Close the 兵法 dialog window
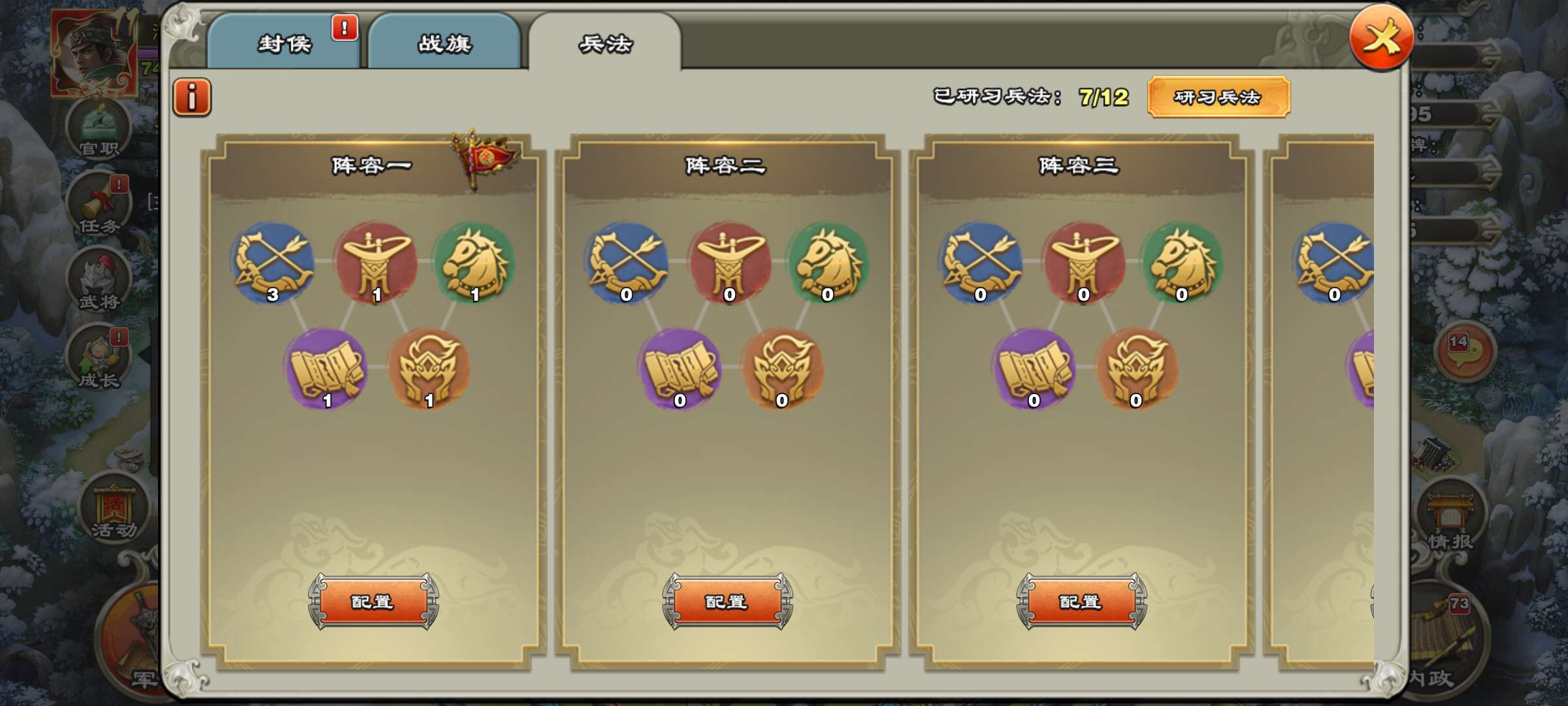The width and height of the screenshot is (1568, 706). 1381,38
